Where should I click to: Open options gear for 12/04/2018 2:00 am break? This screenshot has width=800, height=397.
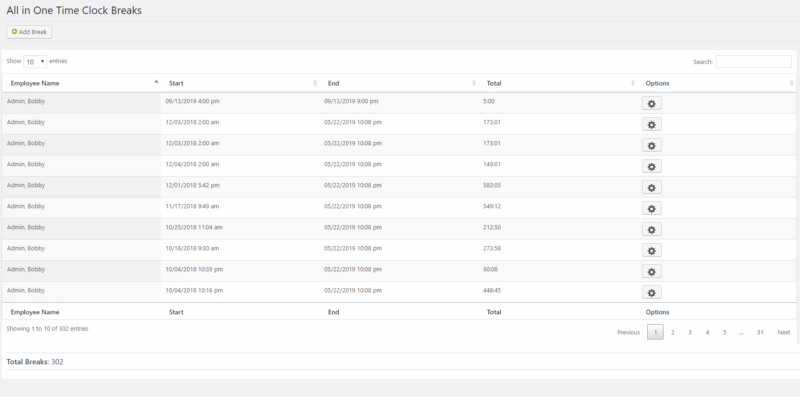coord(652,166)
